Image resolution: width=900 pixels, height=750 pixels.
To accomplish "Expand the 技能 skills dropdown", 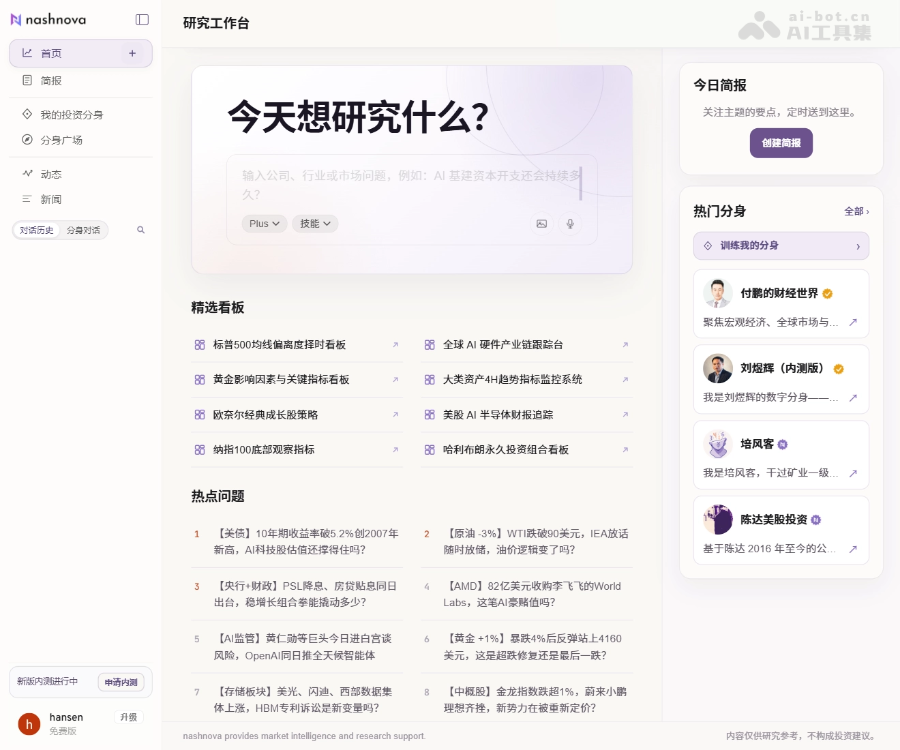I will (x=315, y=224).
